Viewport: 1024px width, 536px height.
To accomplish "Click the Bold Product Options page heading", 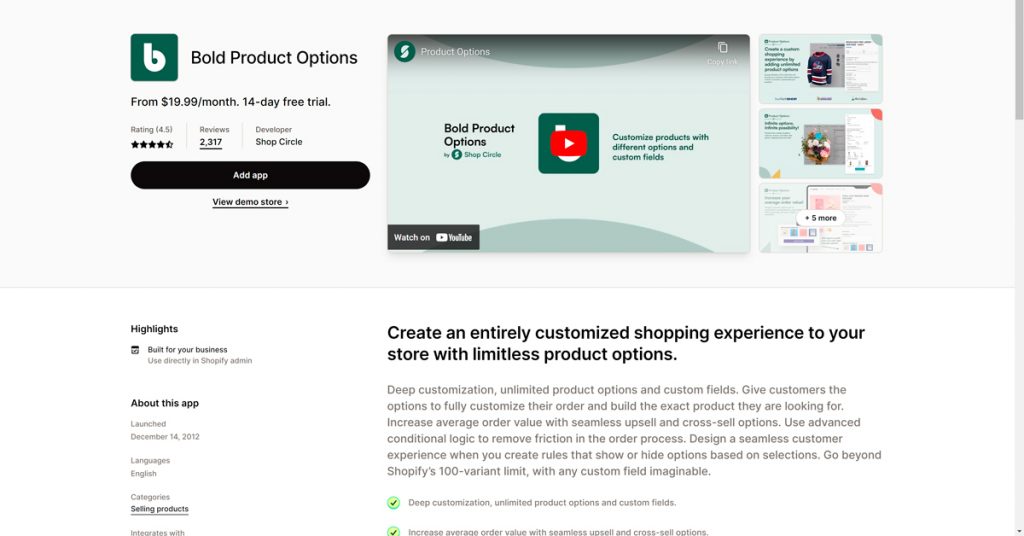I will pyautogui.click(x=274, y=57).
